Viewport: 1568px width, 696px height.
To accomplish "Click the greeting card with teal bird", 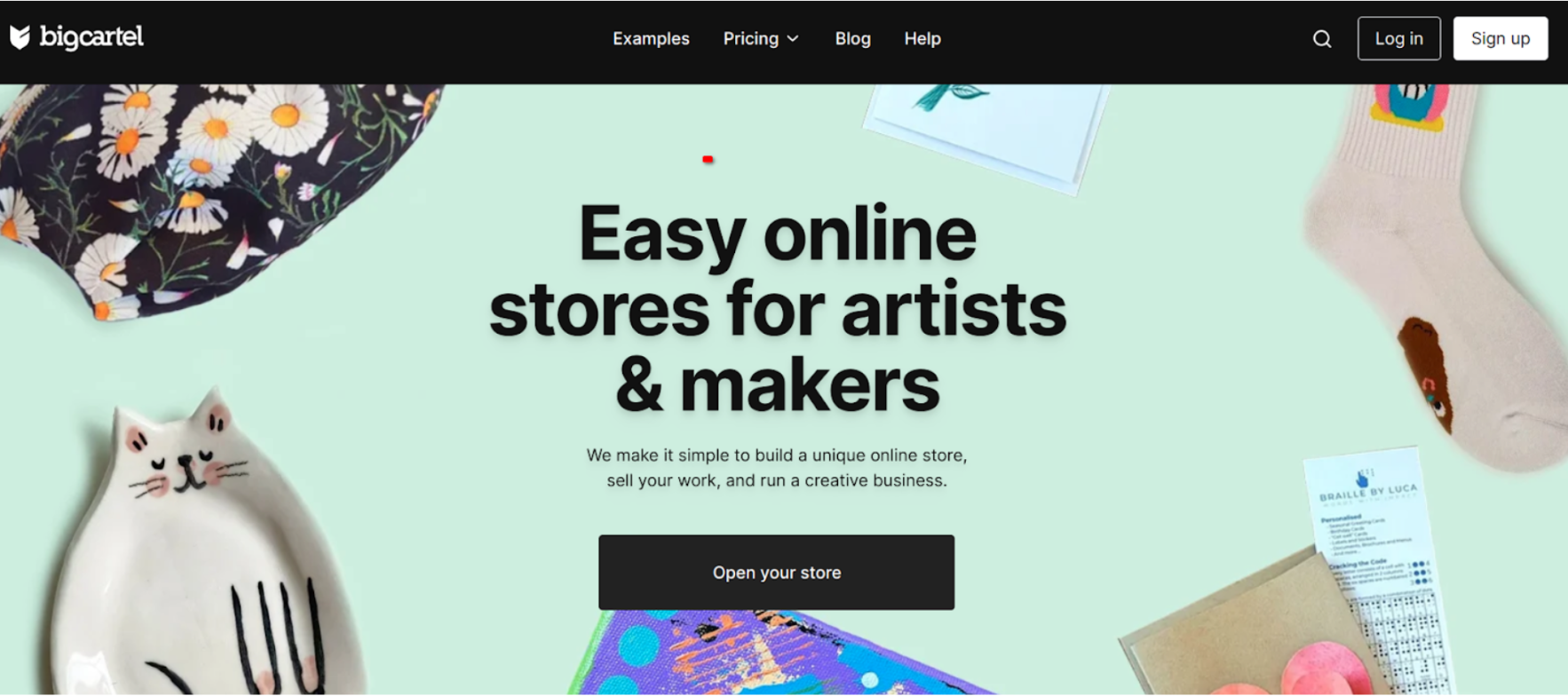I will coord(986,133).
